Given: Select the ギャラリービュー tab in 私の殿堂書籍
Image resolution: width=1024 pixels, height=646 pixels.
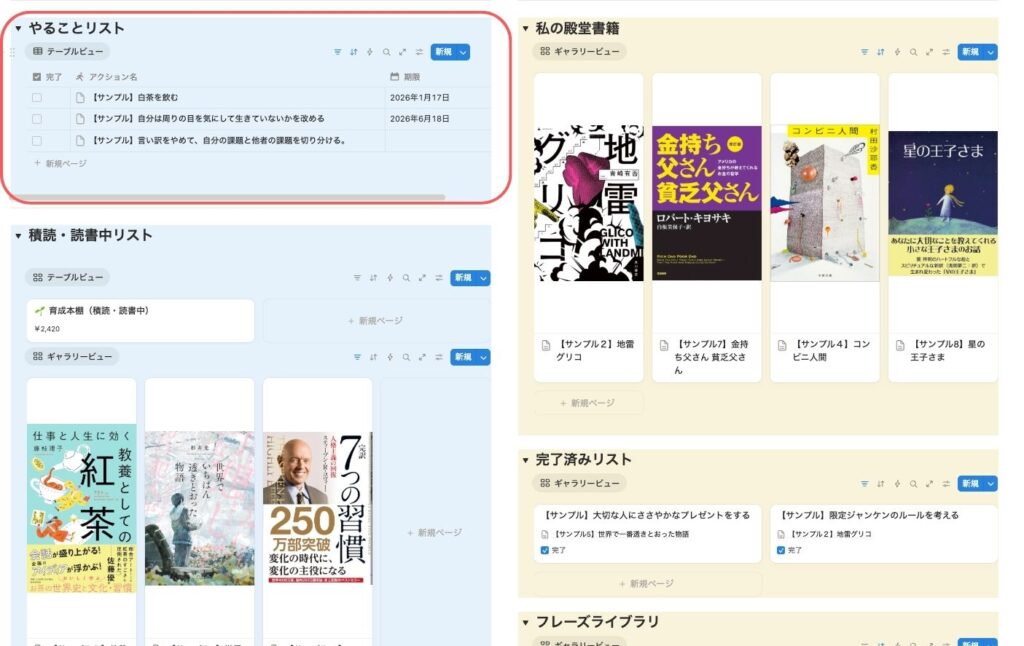Looking at the screenshot, I should [x=580, y=51].
